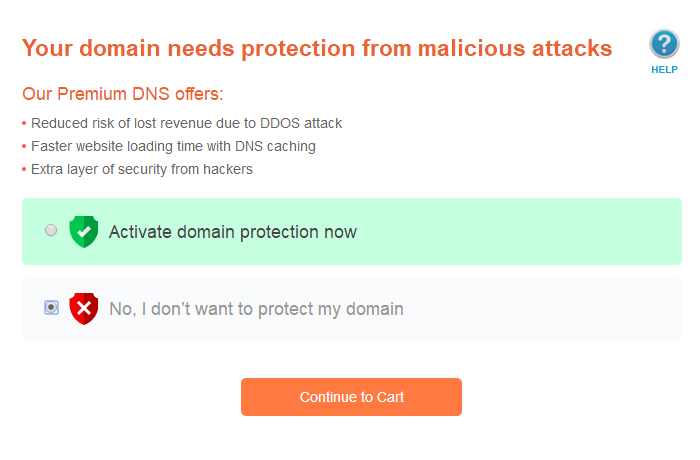Click the red shield X icon

[83, 308]
